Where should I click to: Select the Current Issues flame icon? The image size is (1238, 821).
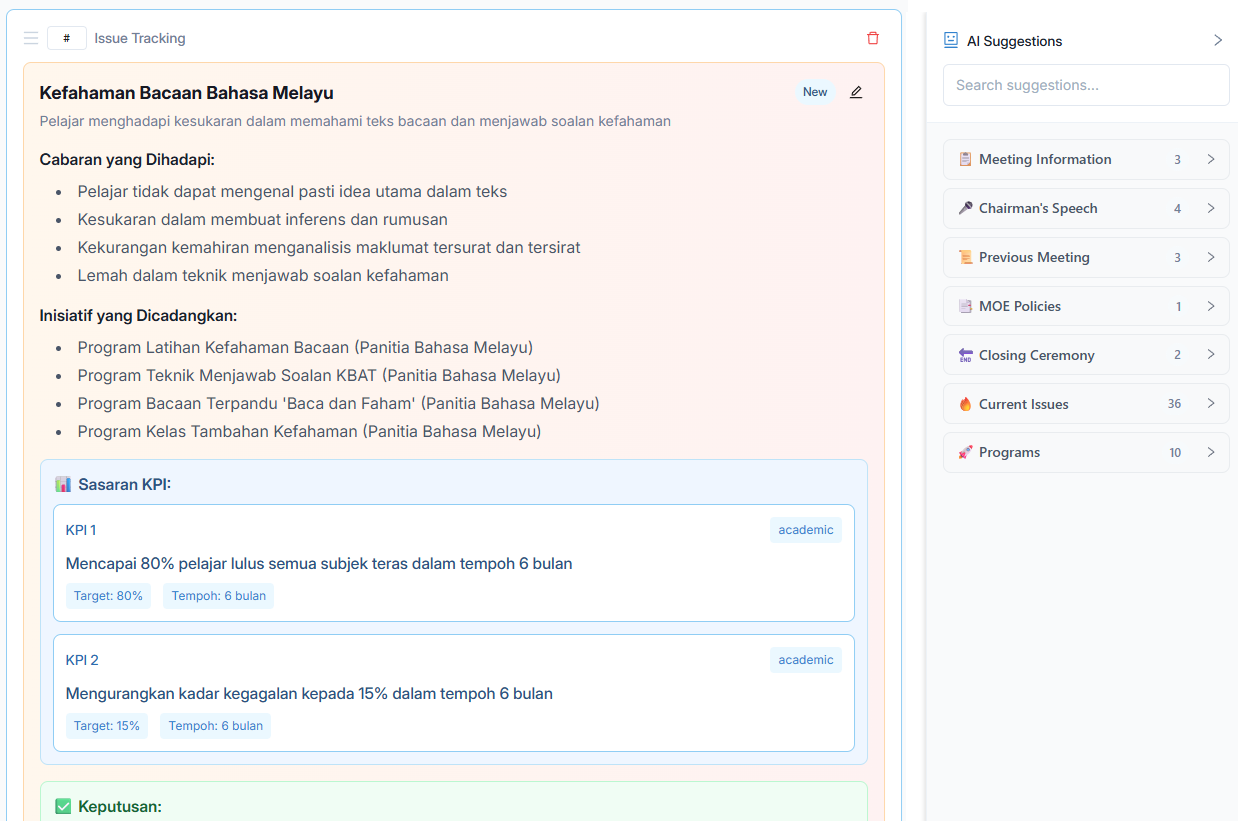965,404
